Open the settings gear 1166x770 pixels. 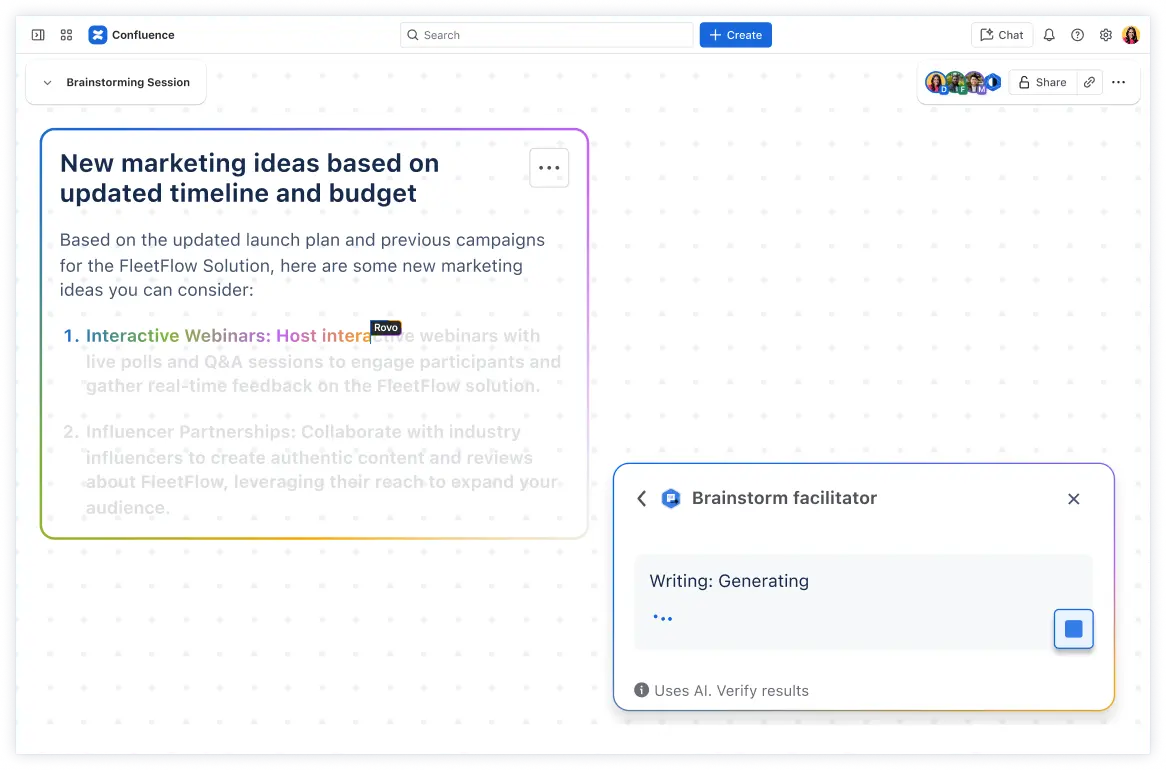pyautogui.click(x=1105, y=35)
